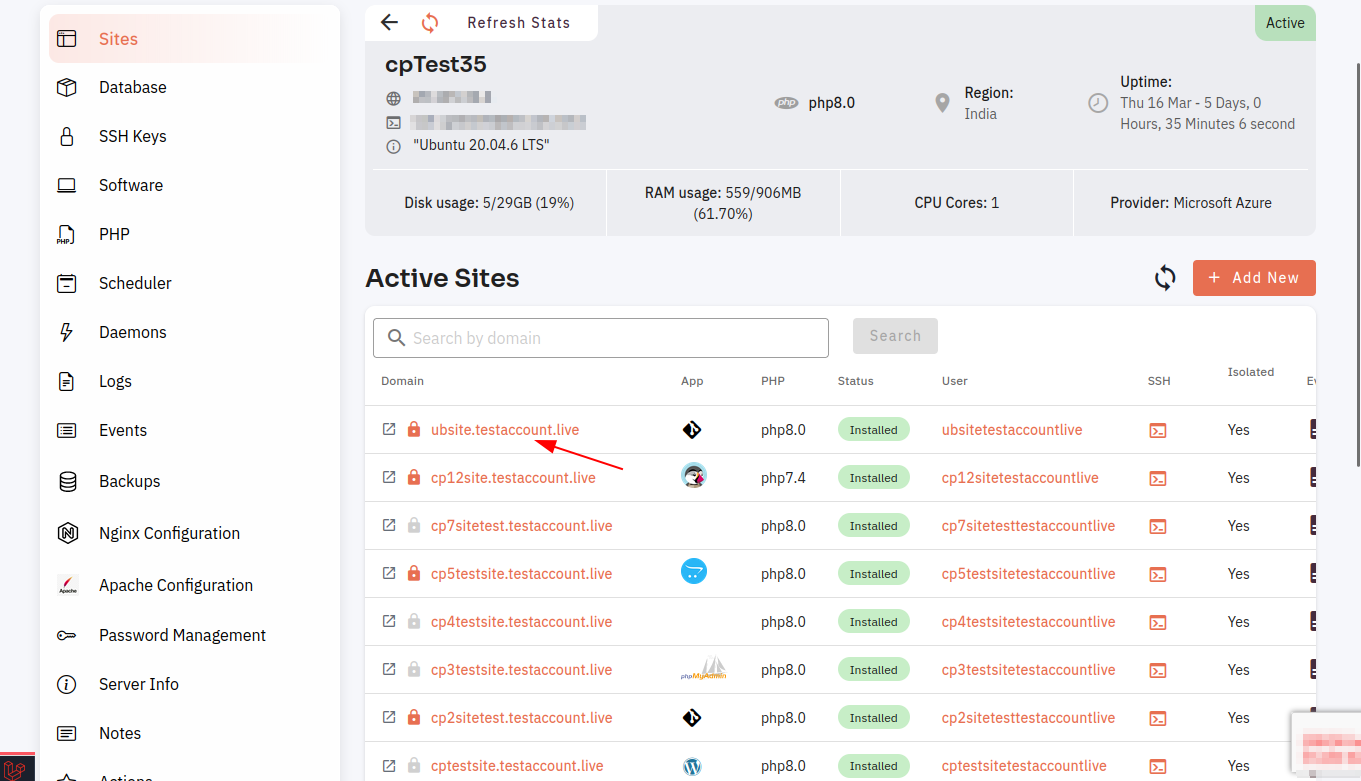This screenshot has height=781, width=1361.
Task: Click the SSL lock icon for ubsite.testaccount.live
Action: tap(414, 429)
